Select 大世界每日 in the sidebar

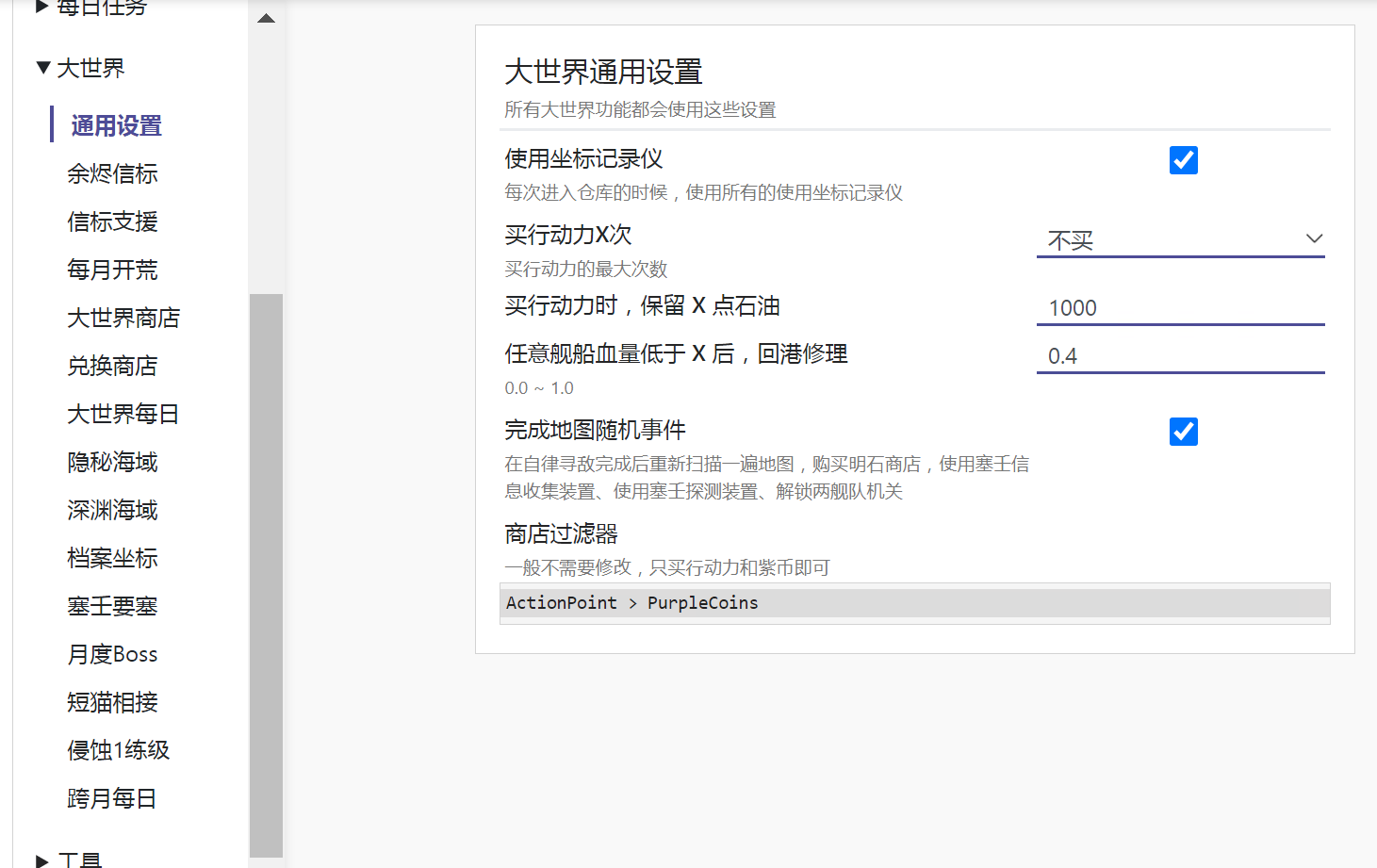[123, 414]
